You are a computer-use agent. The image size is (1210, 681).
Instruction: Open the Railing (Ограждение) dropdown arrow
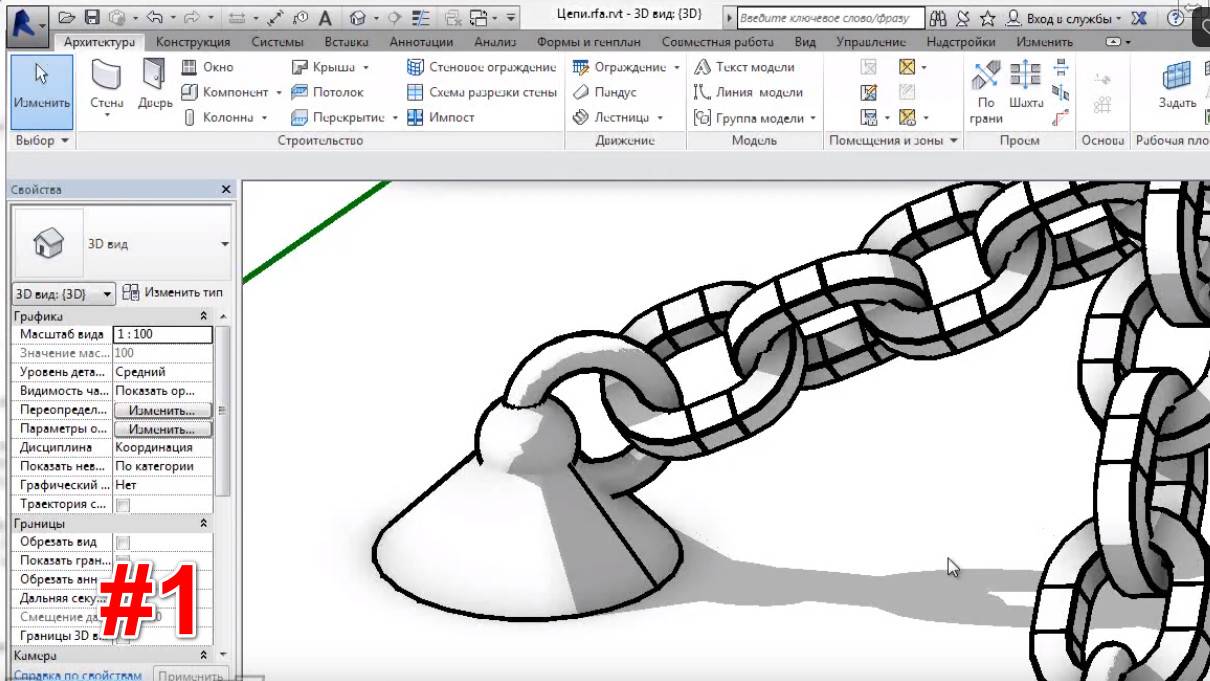tap(677, 68)
